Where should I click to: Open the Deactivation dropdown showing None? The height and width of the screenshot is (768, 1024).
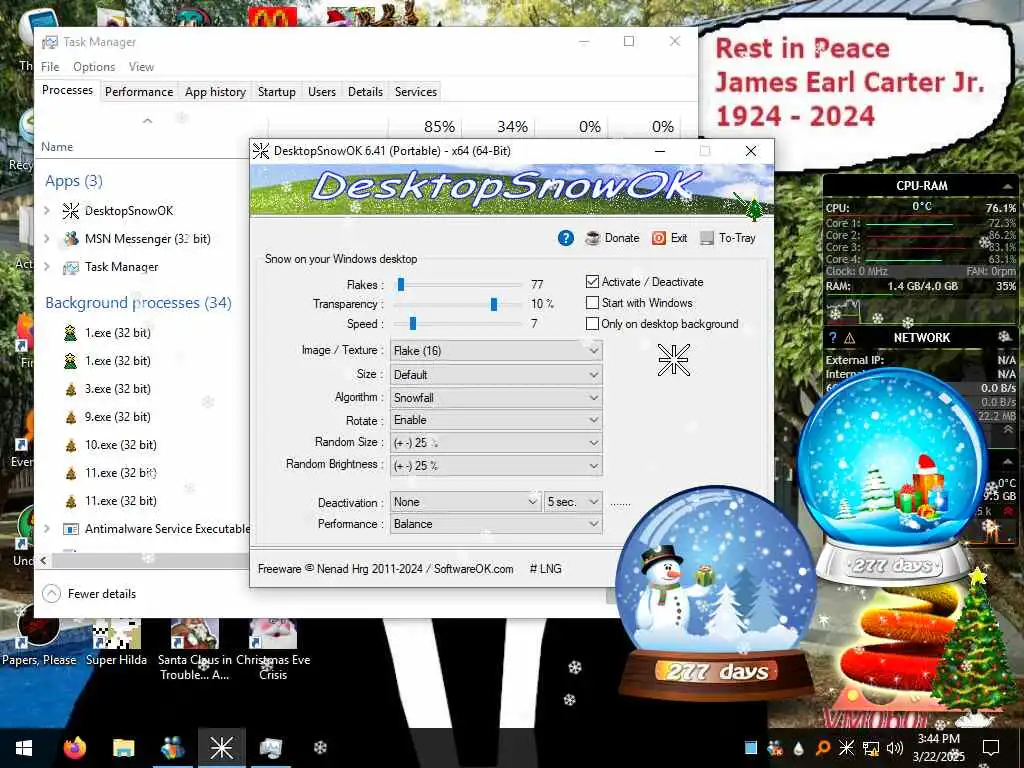[465, 502]
